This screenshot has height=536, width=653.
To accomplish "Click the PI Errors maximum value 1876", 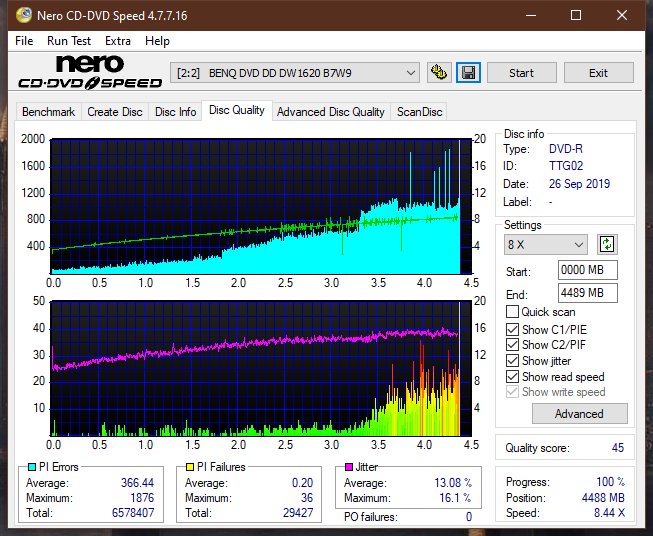I will click(142, 498).
